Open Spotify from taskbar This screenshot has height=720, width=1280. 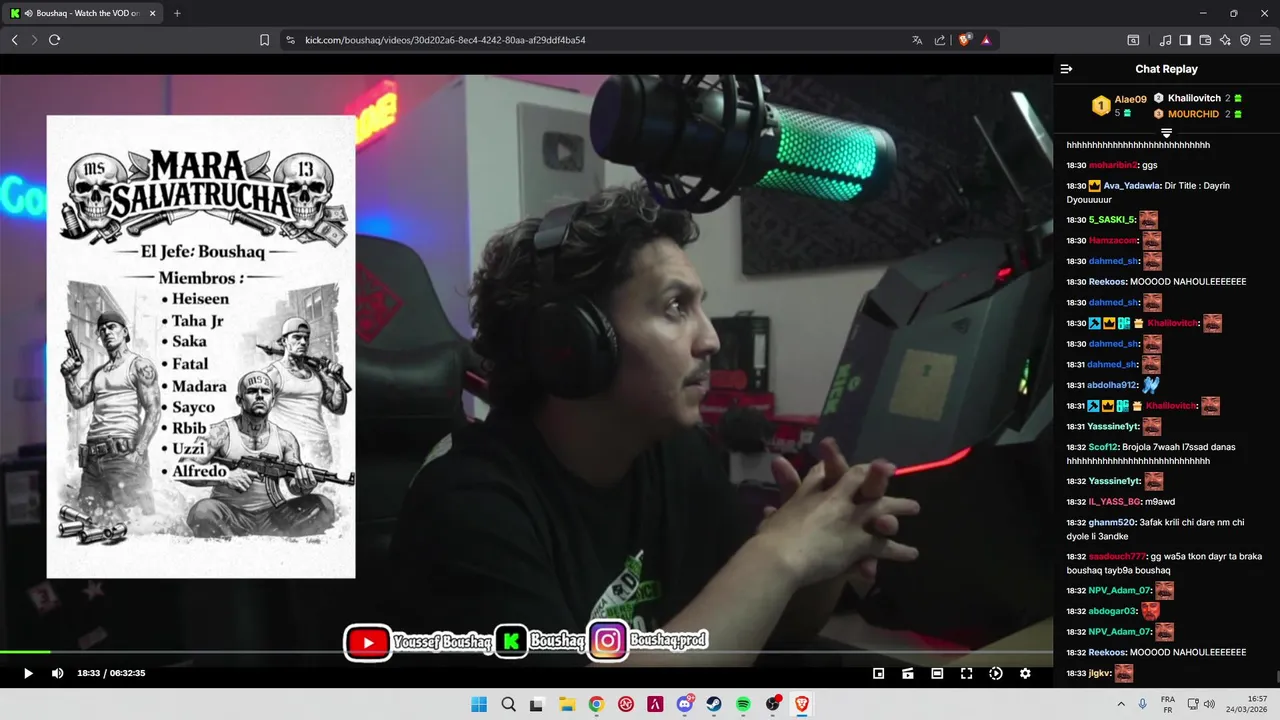[x=743, y=704]
